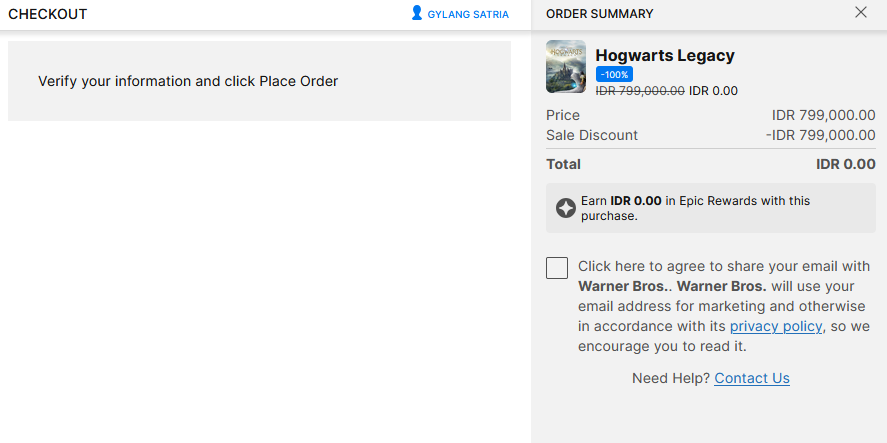Click the Hogwarts Legacy cover thumbnail
Screen dimensions: 887x443
(566, 67)
